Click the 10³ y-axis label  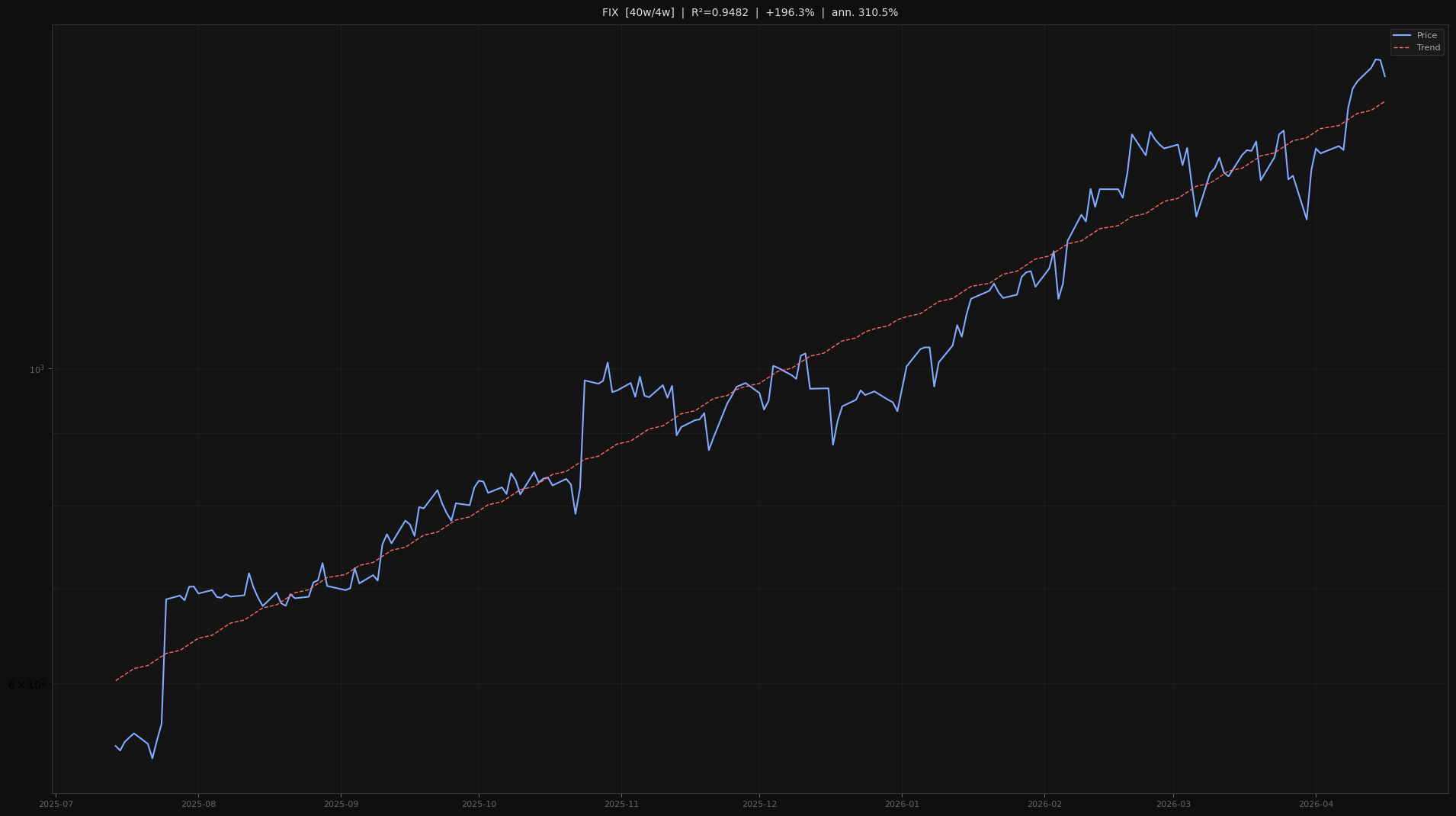(37, 368)
